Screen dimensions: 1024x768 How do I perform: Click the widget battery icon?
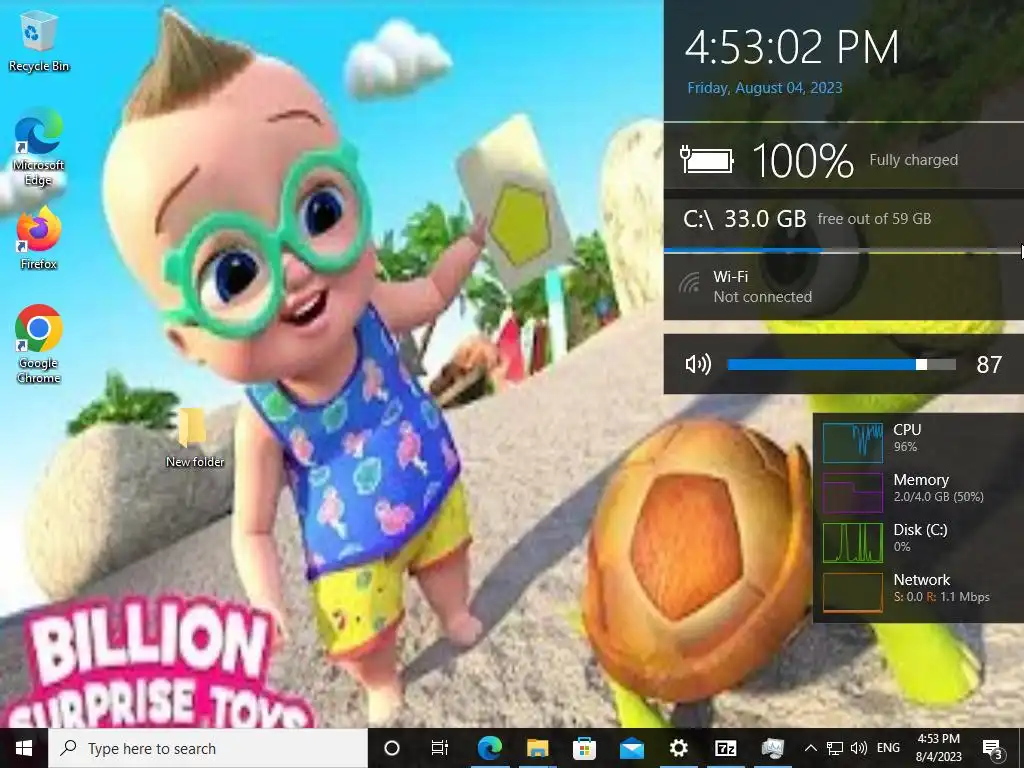[707, 159]
